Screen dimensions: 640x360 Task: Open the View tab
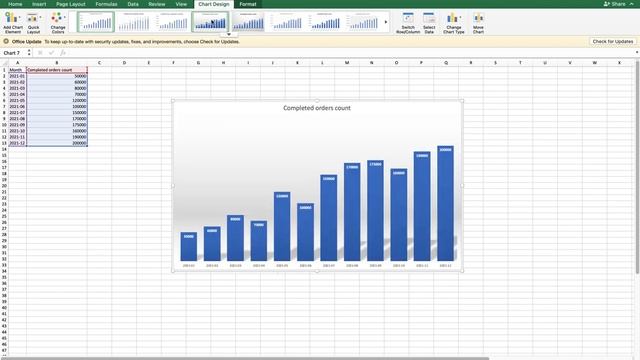pos(181,4)
